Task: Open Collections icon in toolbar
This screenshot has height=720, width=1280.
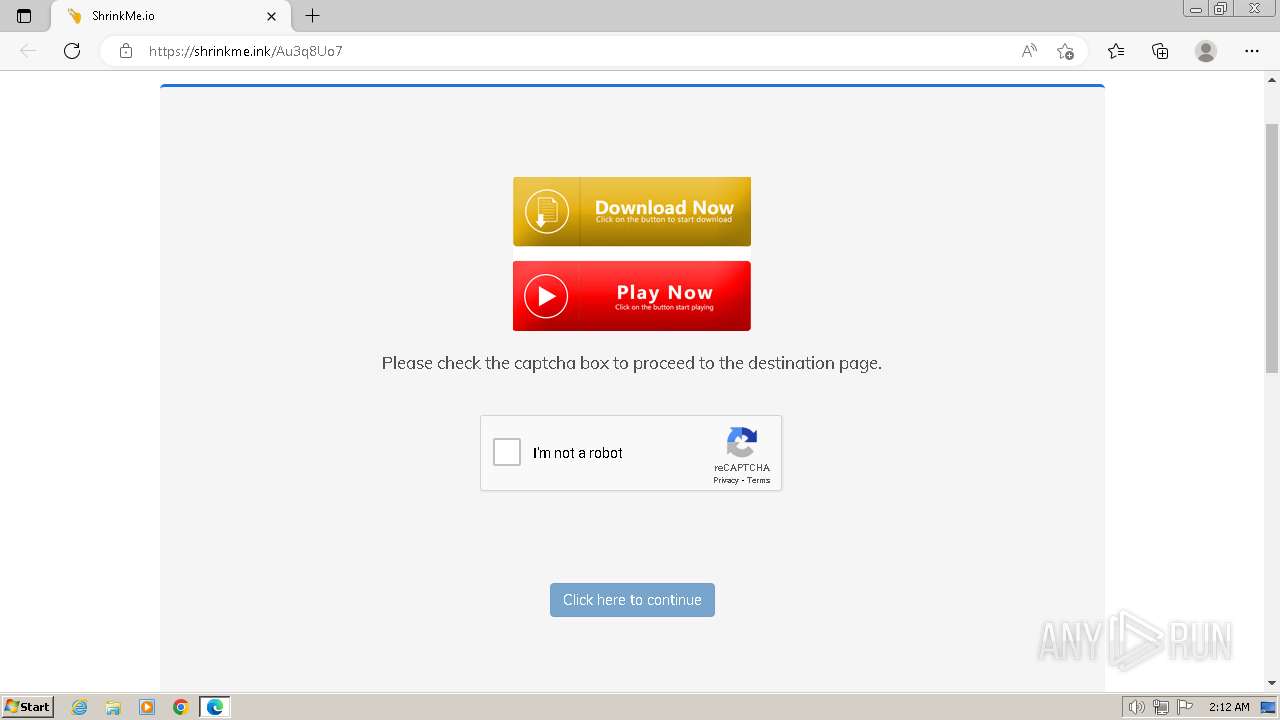Action: (x=1160, y=51)
